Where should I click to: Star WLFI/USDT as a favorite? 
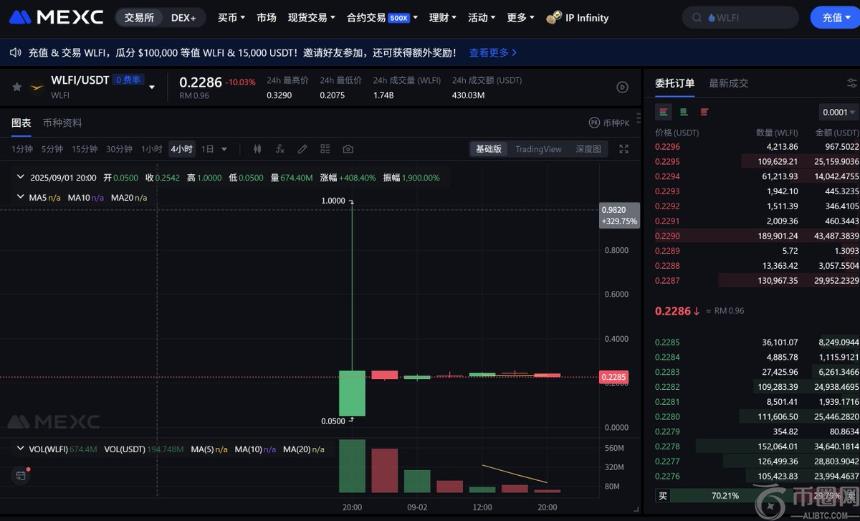(x=16, y=87)
